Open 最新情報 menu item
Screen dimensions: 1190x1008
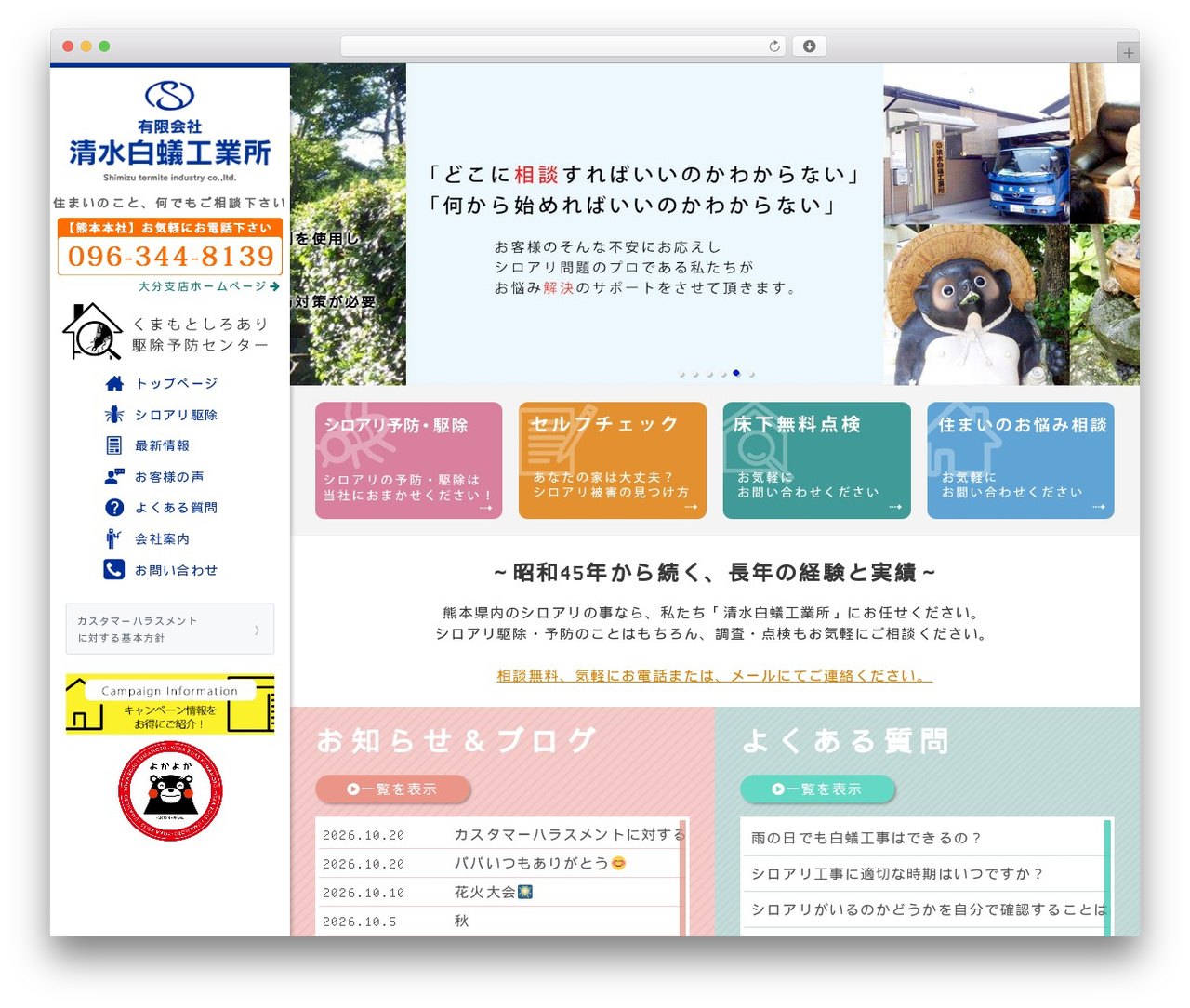(x=163, y=445)
